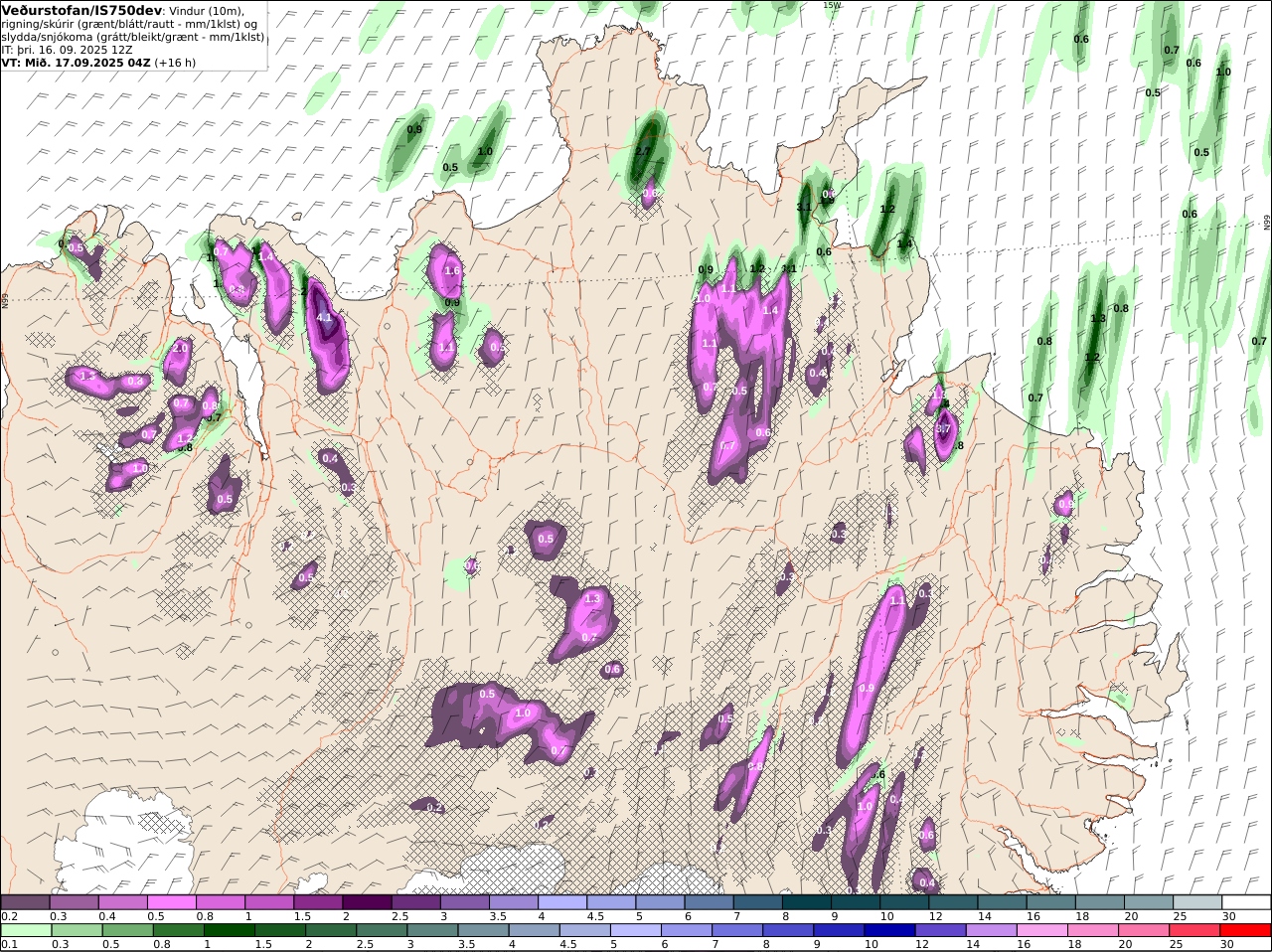Viewport: 1272px width, 952px height.
Task: Pick the dark blue rain swatch for 10–12
Action: tap(890, 930)
